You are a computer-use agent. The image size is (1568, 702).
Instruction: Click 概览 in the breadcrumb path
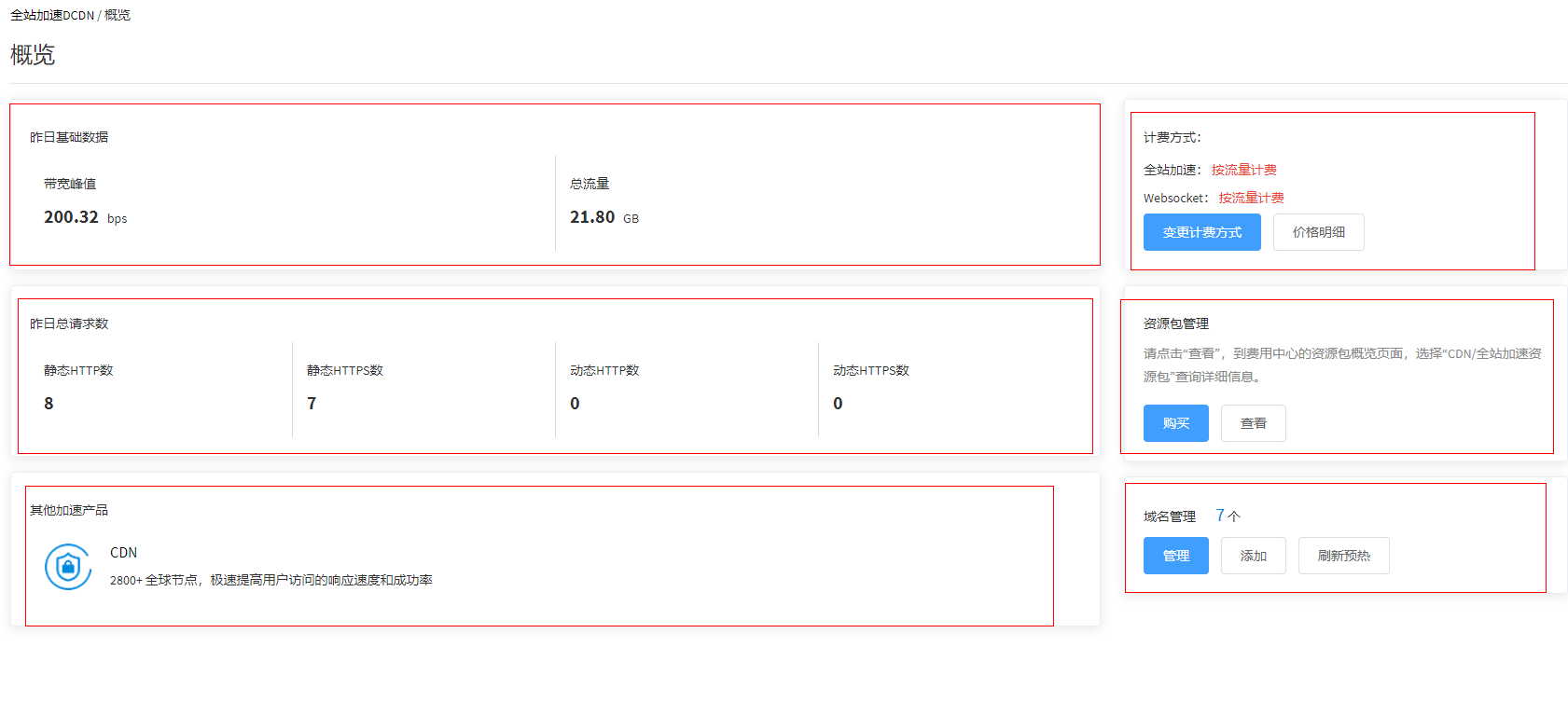(118, 15)
